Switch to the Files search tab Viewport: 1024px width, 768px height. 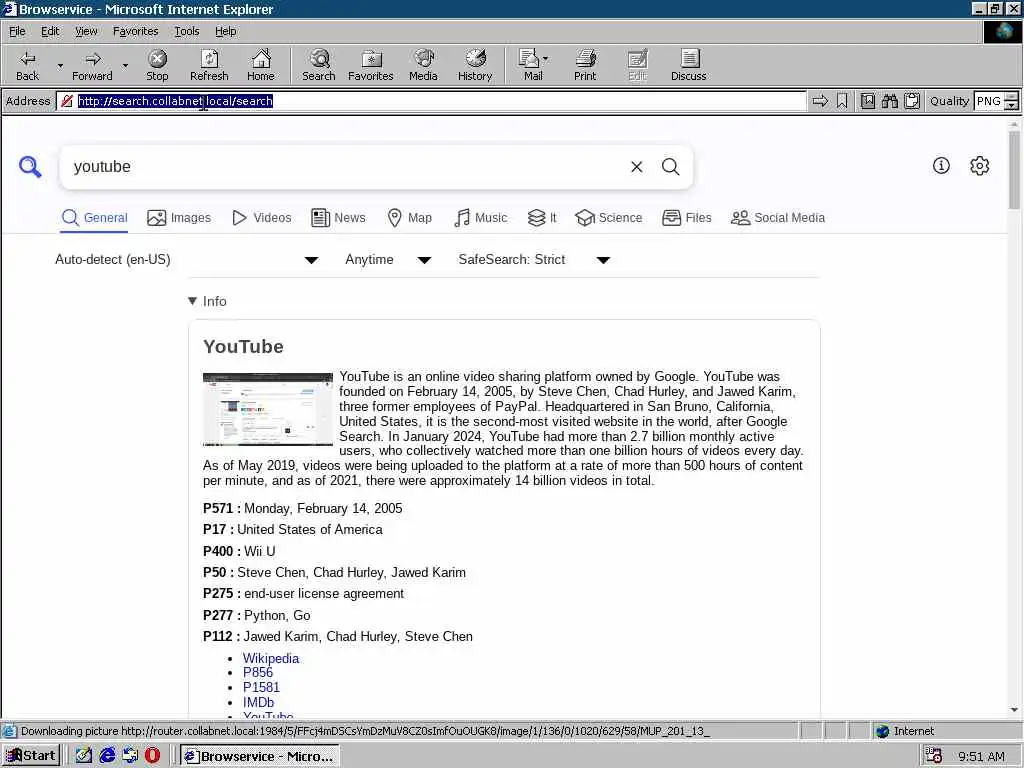[x=686, y=218]
